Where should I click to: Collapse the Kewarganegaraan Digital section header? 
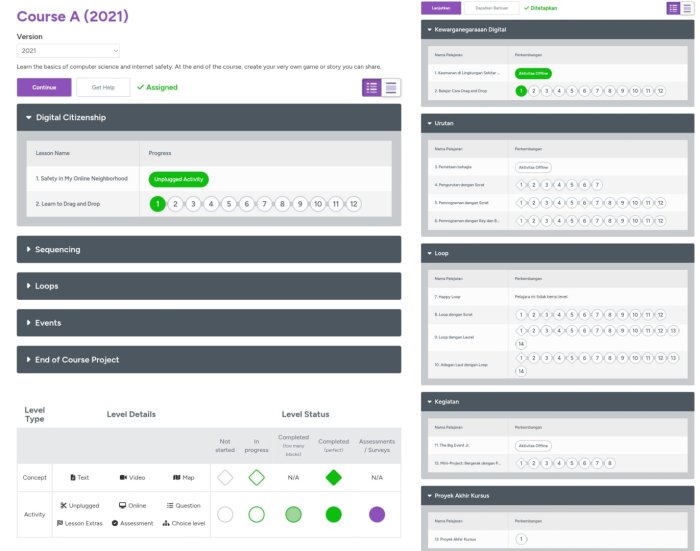[558, 30]
